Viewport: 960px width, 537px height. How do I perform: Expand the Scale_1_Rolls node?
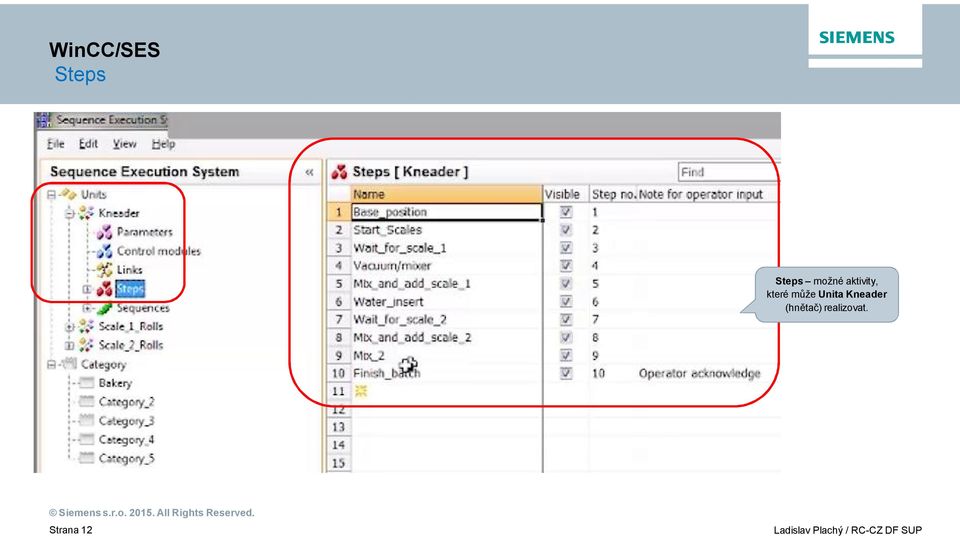pyautogui.click(x=69, y=326)
